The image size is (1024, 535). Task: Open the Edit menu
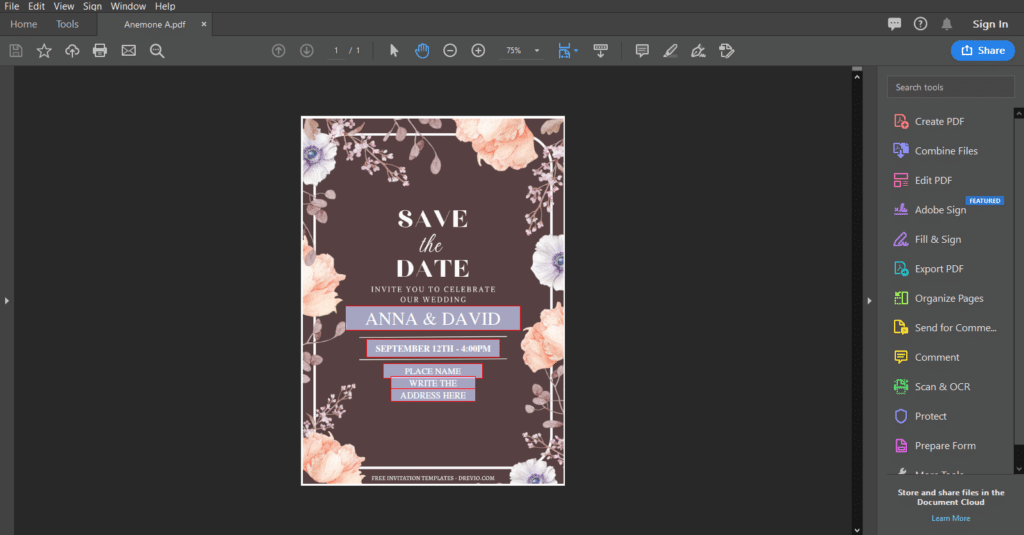(37, 6)
